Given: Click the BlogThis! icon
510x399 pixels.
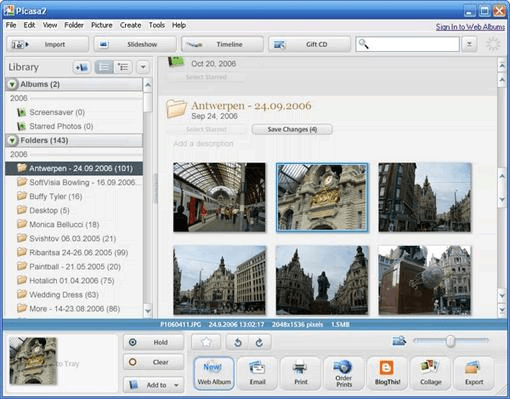Looking at the screenshot, I should 387,373.
